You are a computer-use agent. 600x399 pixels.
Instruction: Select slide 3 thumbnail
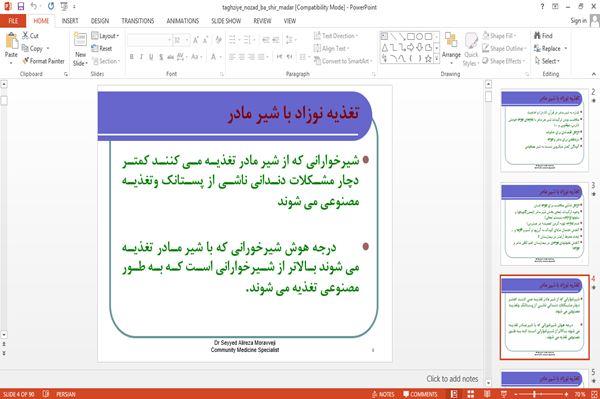coord(544,224)
